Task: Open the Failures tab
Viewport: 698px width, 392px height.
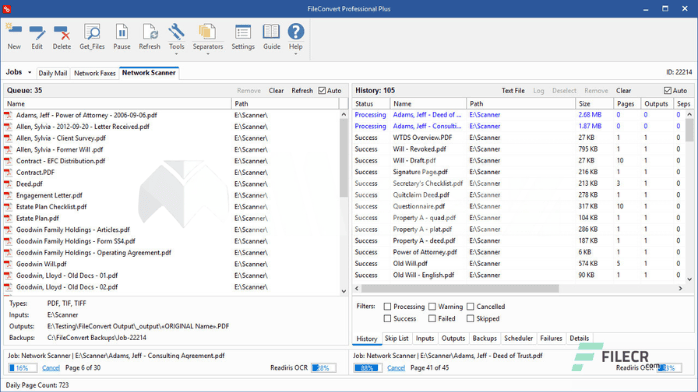Action: pos(551,338)
